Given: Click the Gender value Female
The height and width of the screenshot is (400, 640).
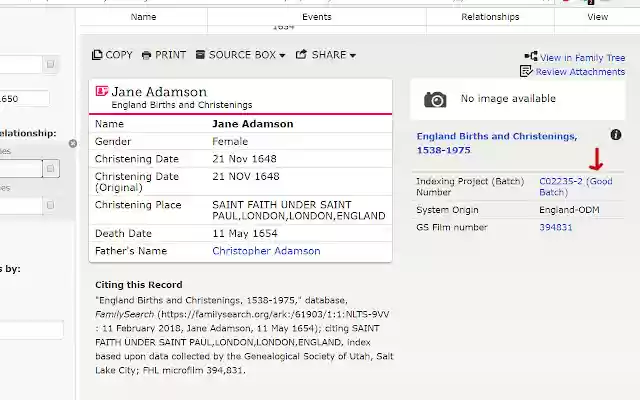Looking at the screenshot, I should pyautogui.click(x=230, y=141).
